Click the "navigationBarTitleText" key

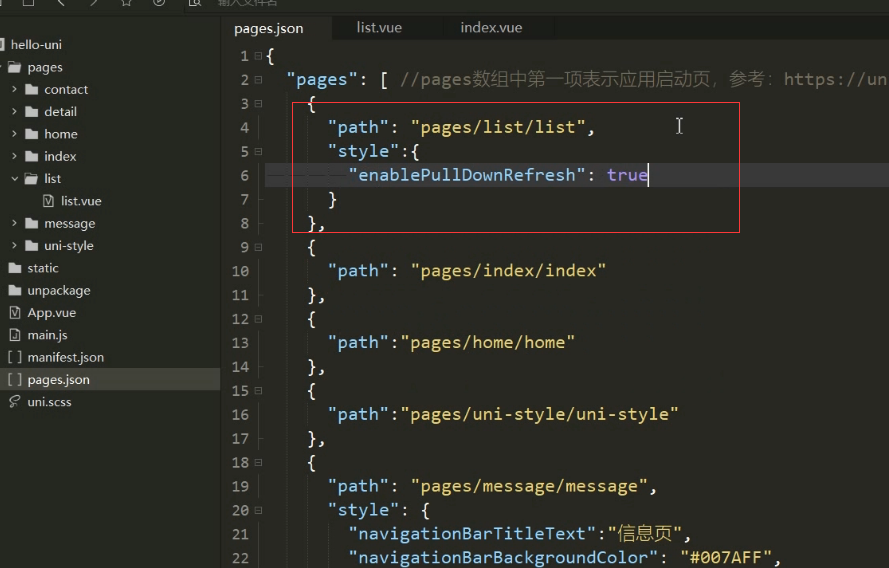tap(472, 534)
